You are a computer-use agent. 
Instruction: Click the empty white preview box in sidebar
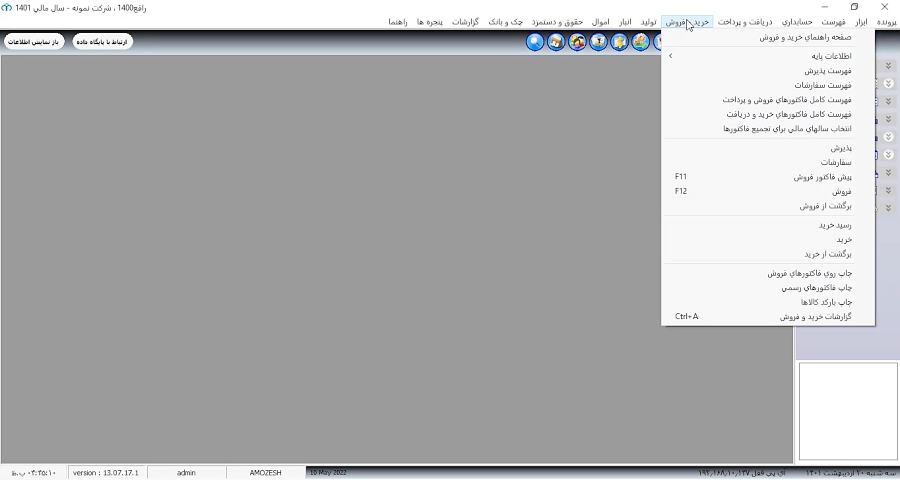[848, 411]
